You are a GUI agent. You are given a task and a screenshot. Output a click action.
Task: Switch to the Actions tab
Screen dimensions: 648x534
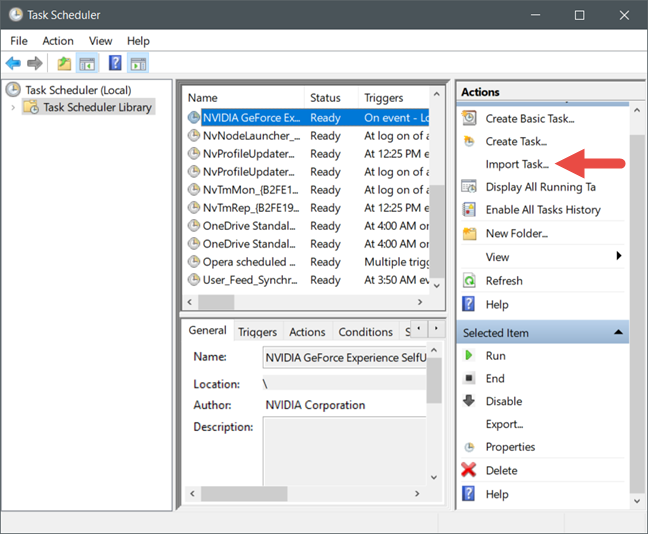tap(307, 331)
